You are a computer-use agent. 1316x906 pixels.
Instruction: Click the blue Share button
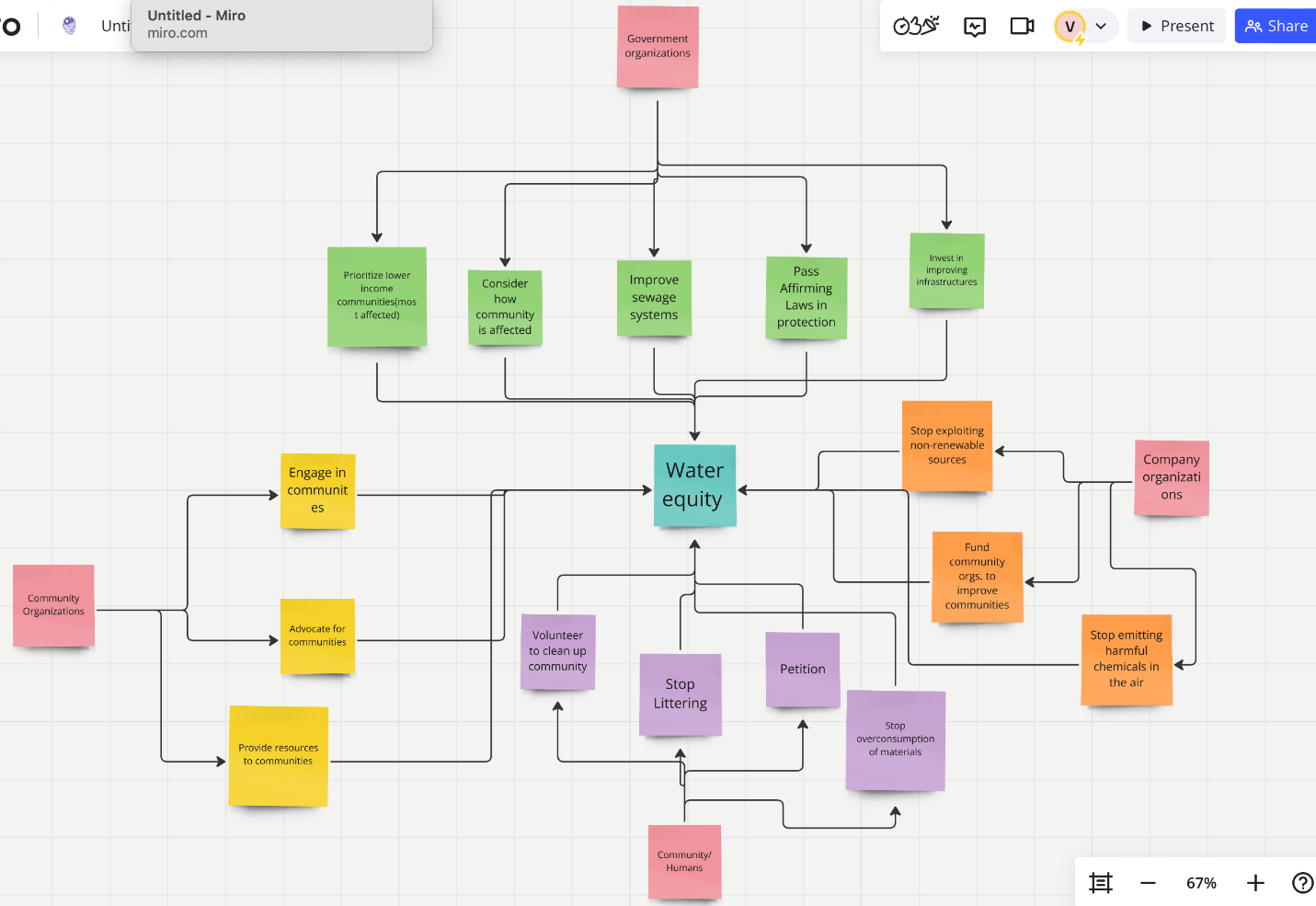tap(1276, 26)
